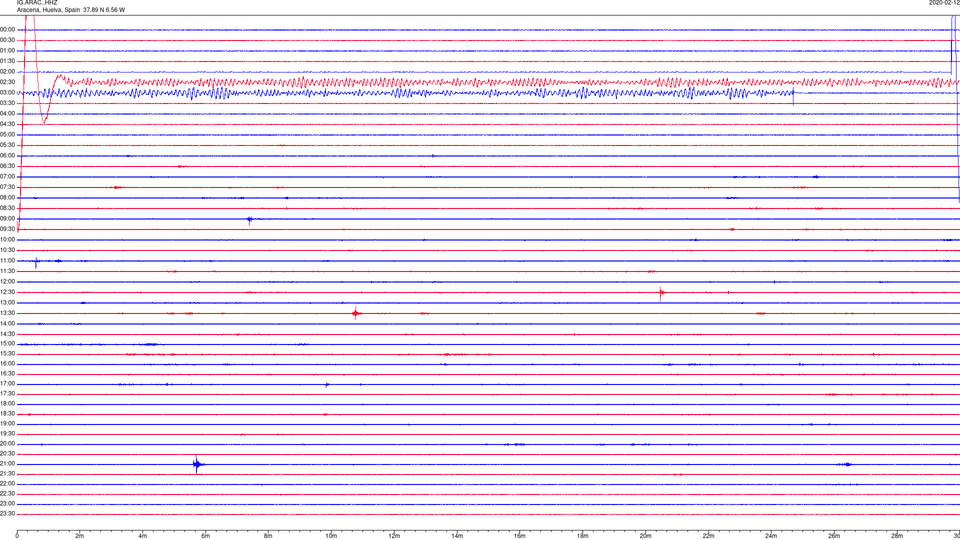Select the blue spike on the 11:00 trace

[x=36, y=263]
